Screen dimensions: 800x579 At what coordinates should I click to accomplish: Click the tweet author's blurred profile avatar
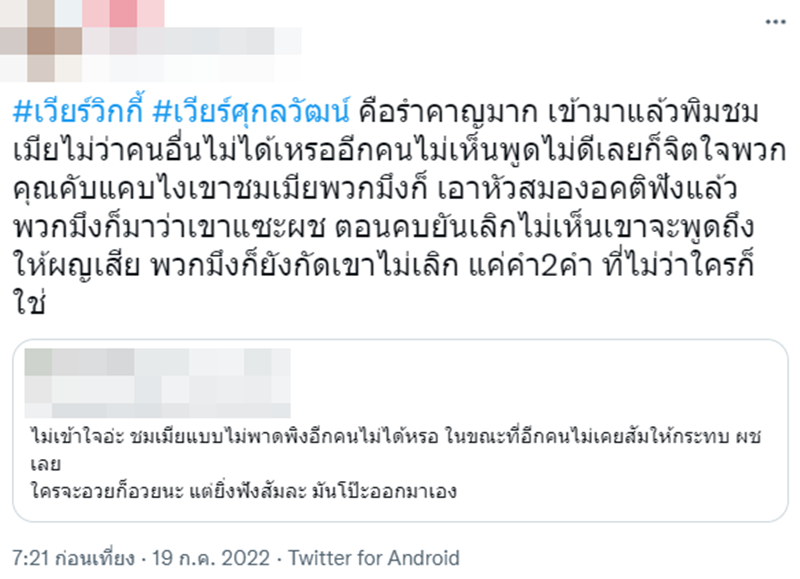(40, 40)
